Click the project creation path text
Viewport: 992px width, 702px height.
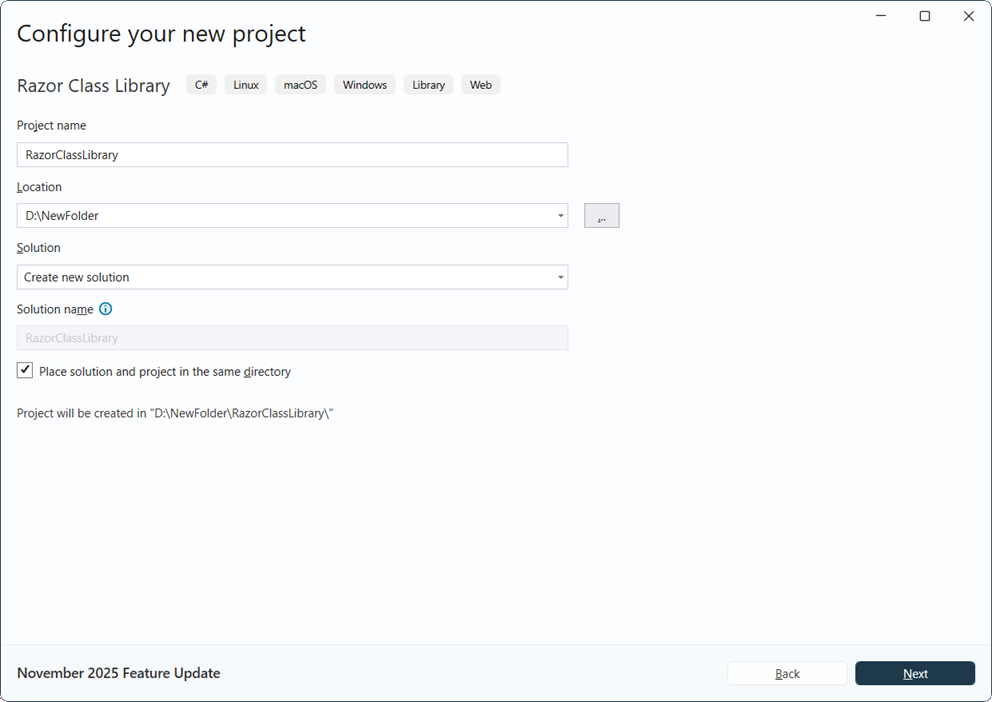175,412
